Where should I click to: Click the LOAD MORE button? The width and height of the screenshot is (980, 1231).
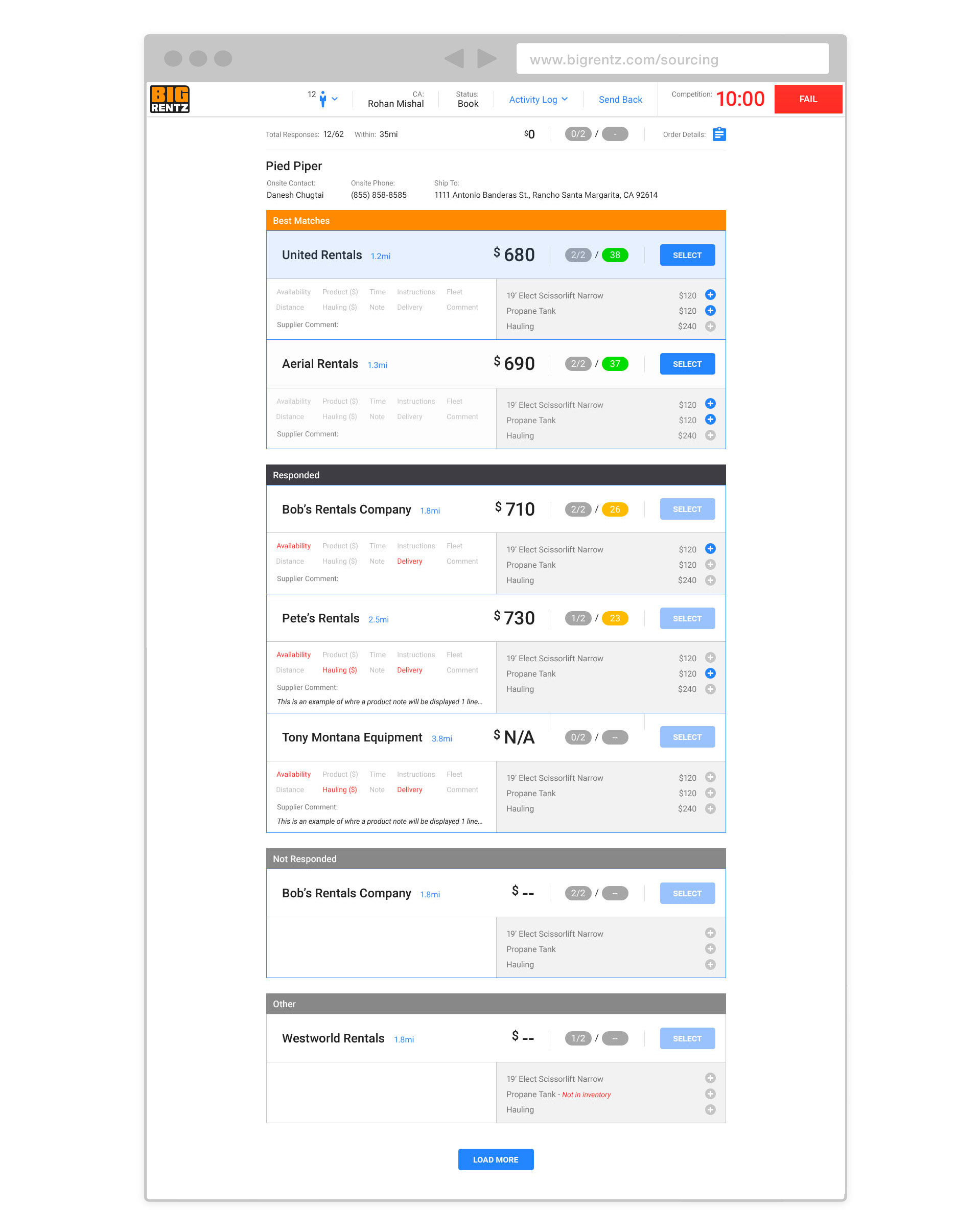pyautogui.click(x=496, y=1159)
